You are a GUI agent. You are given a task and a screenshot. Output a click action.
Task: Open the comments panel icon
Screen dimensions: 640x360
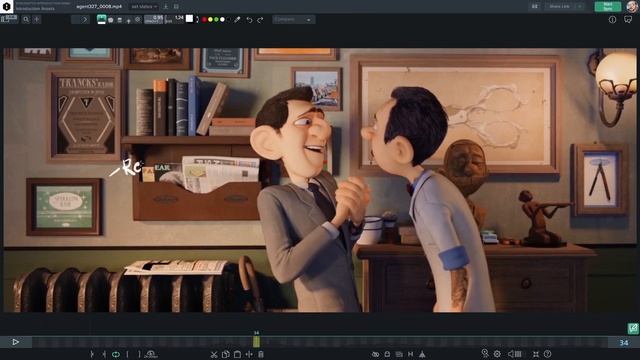[628, 20]
